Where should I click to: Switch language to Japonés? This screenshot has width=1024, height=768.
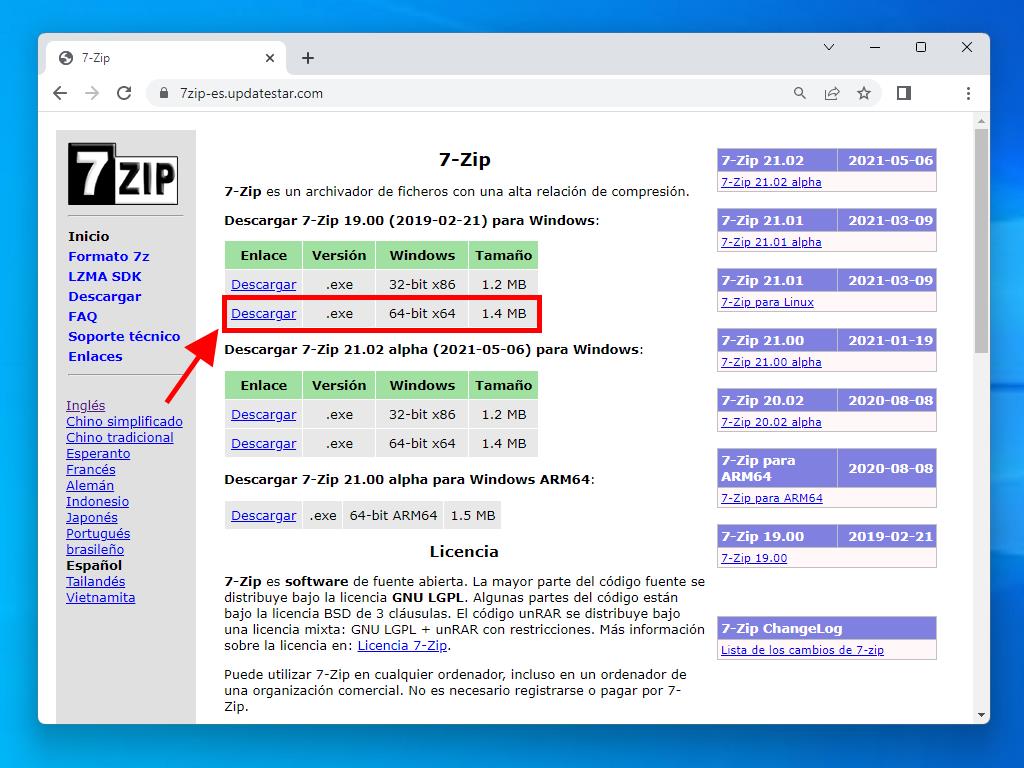pos(92,517)
